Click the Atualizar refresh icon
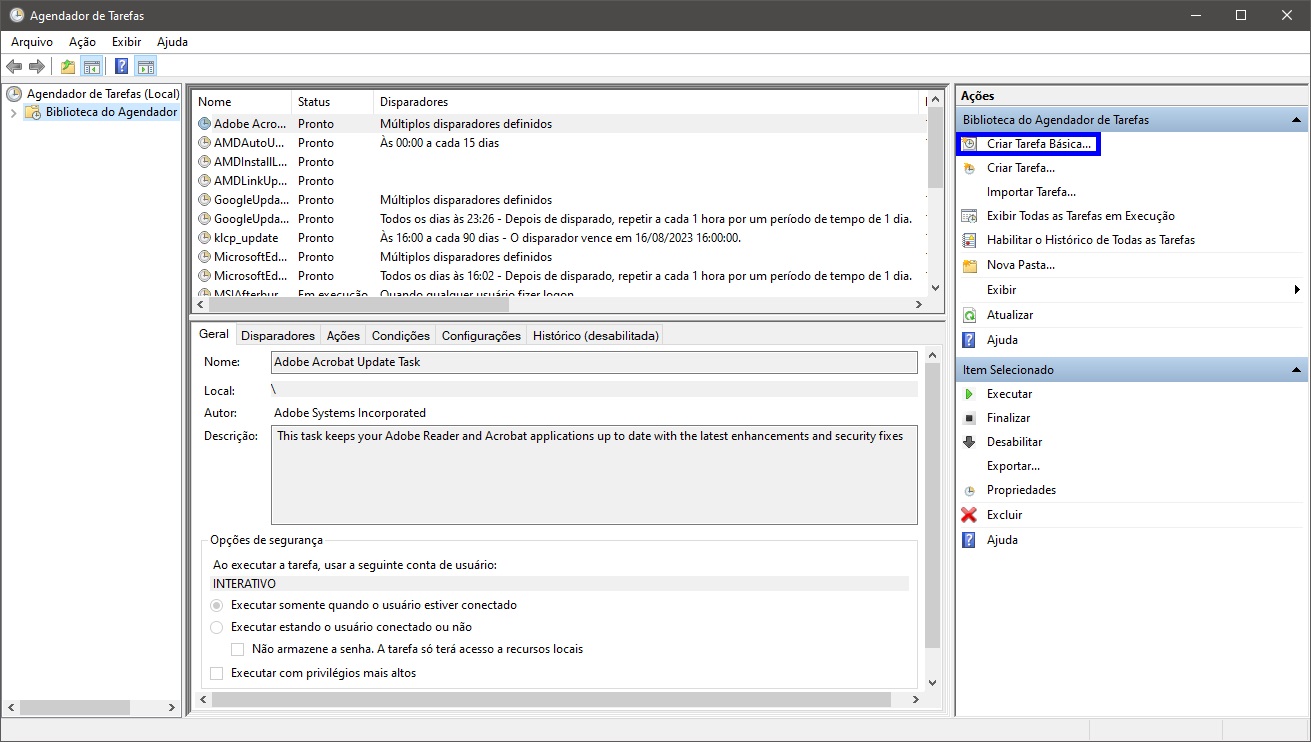1311x742 pixels. tap(968, 315)
